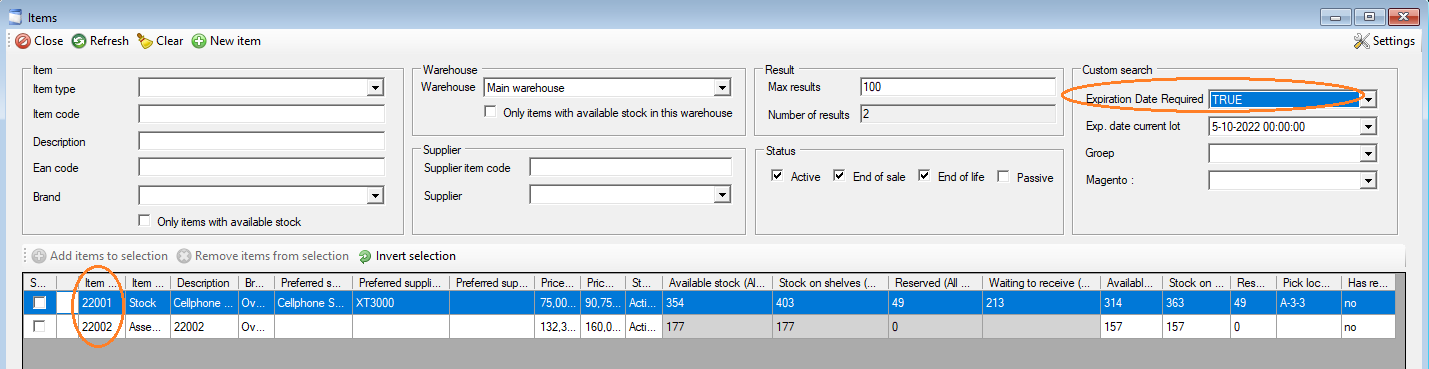Maximize the Items window
This screenshot has width=1429, height=369.
(x=1369, y=16)
